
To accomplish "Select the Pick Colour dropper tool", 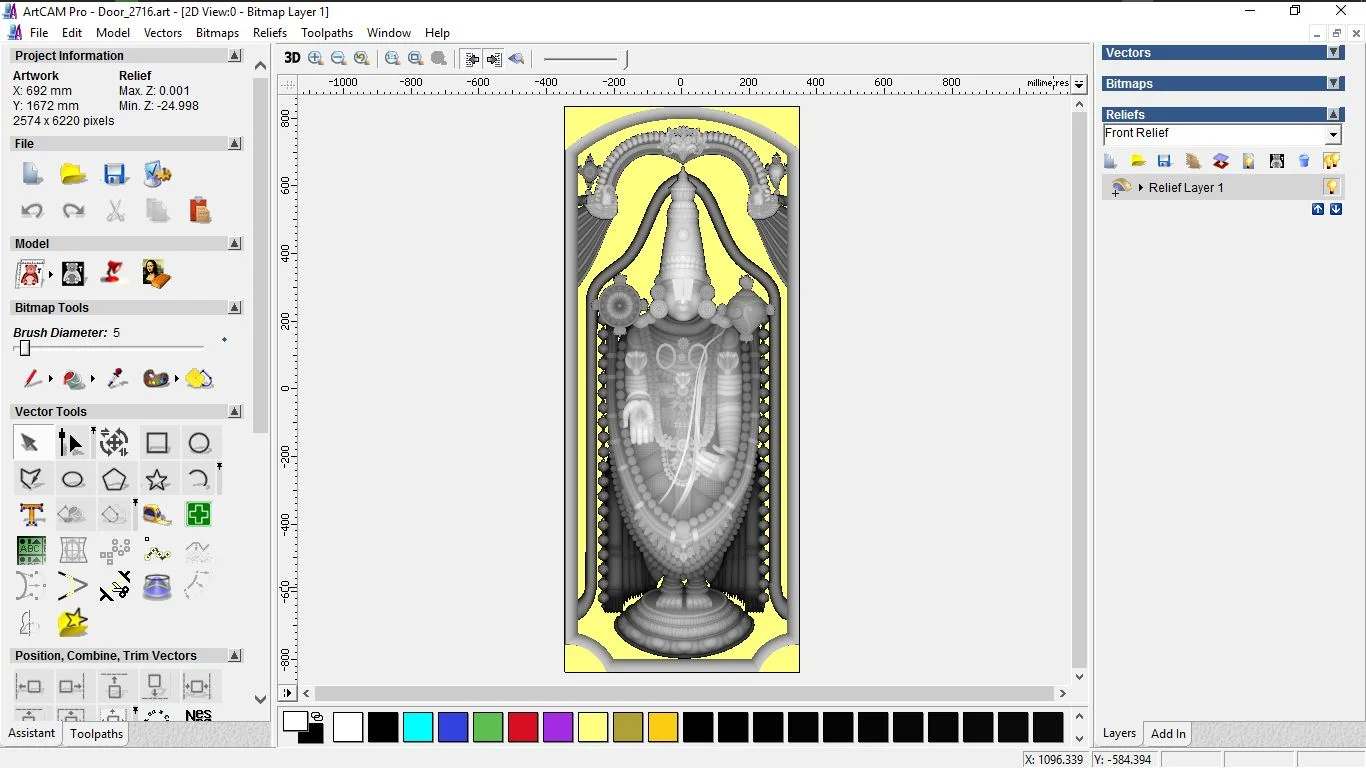I will 117,379.
